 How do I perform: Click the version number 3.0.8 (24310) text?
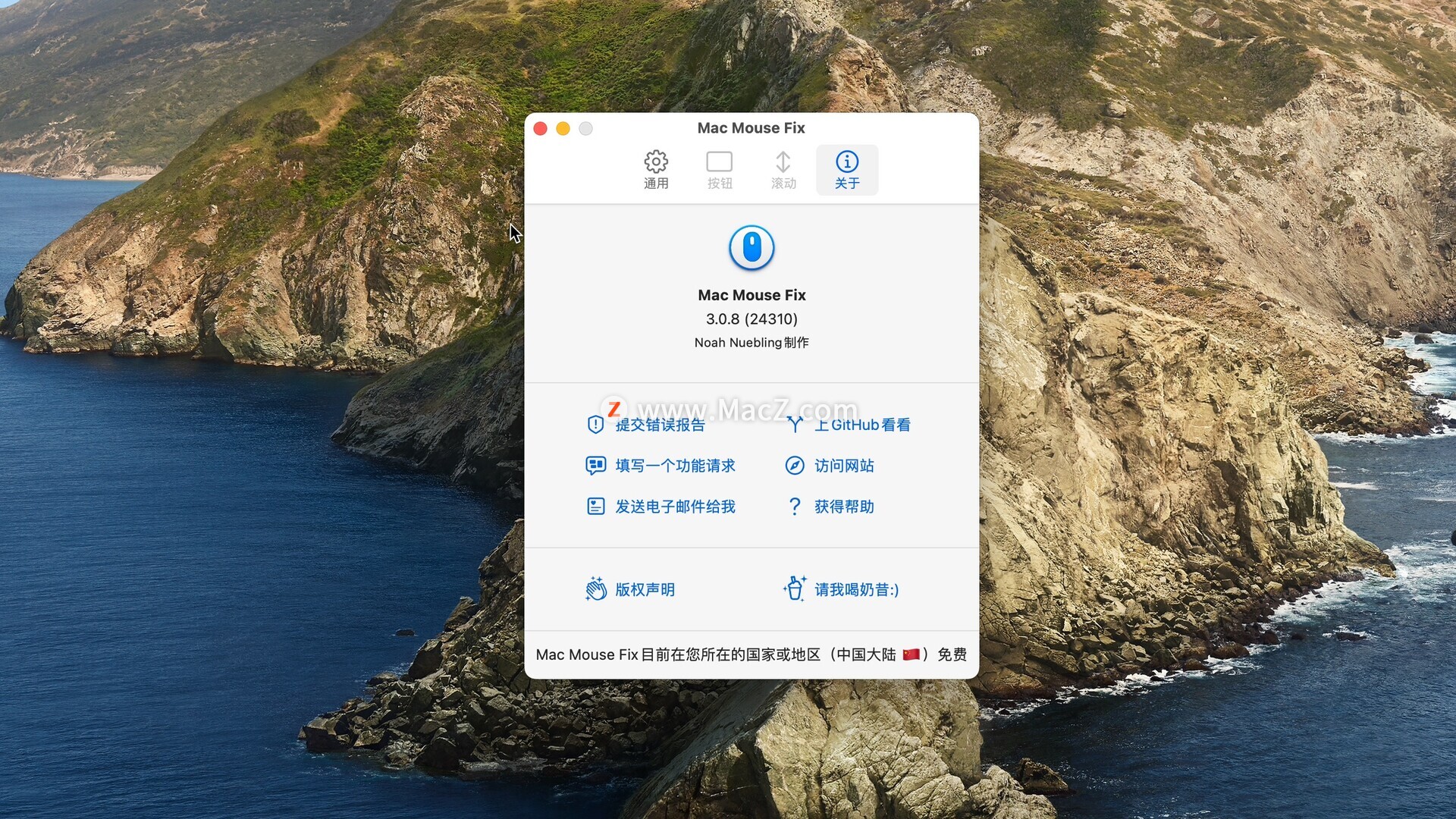pos(751,319)
